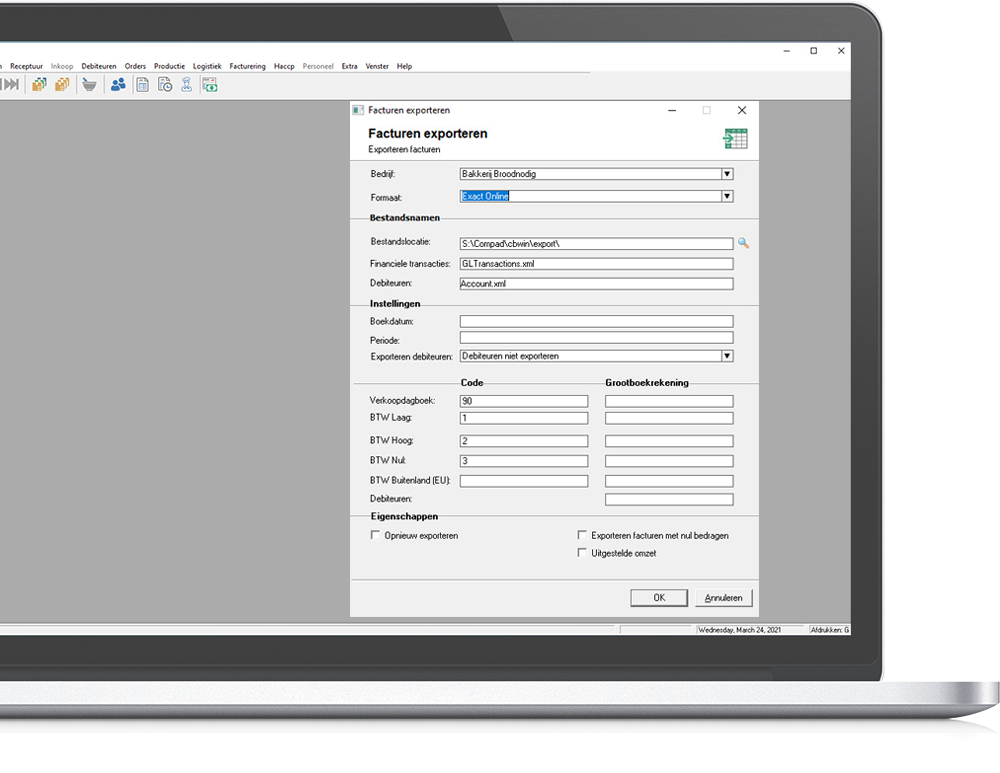This screenshot has width=1000, height=773.
Task: Maximize the main application window
Action: (814, 51)
